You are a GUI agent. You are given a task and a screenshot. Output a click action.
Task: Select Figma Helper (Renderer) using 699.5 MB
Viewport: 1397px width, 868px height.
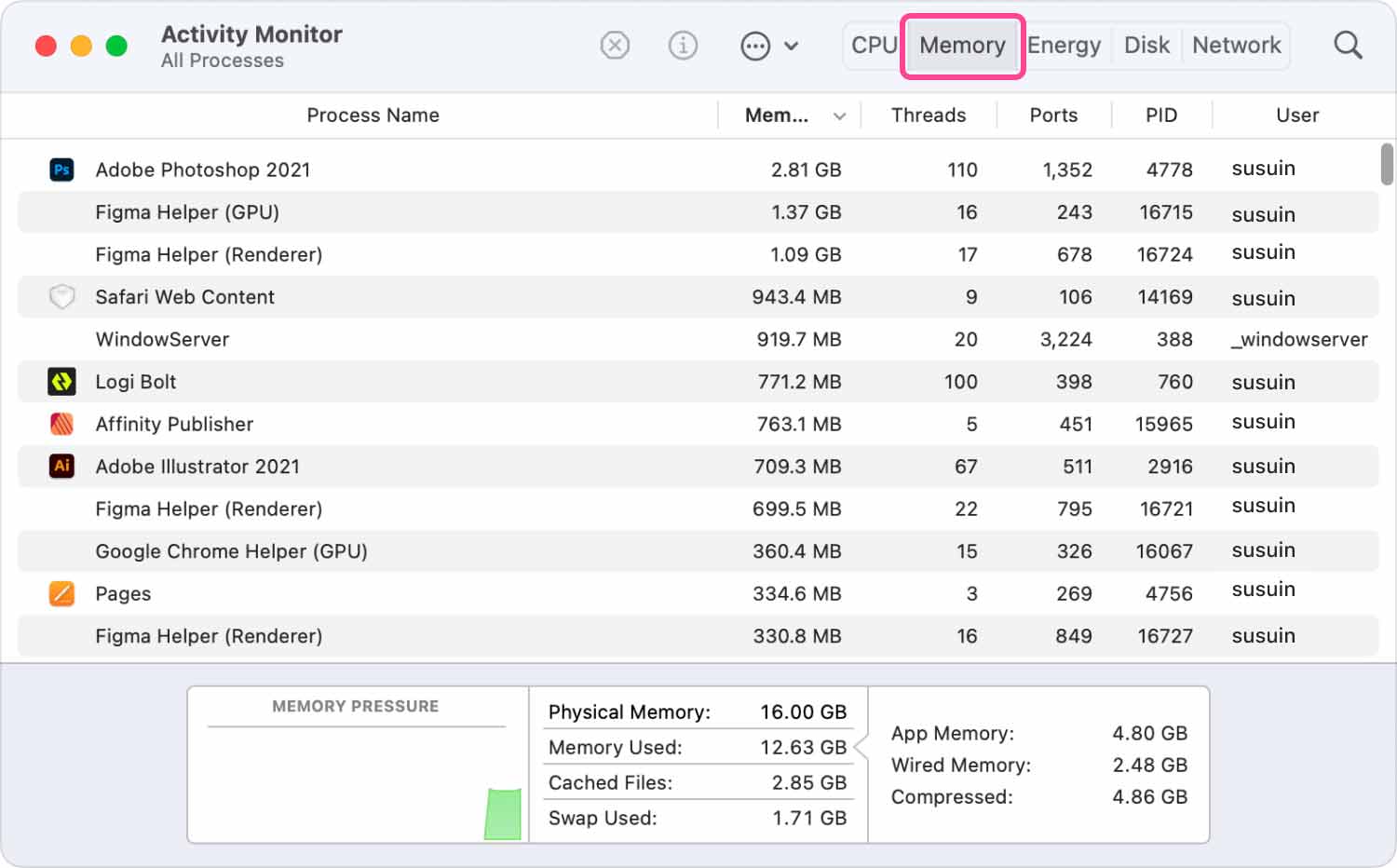pos(209,509)
